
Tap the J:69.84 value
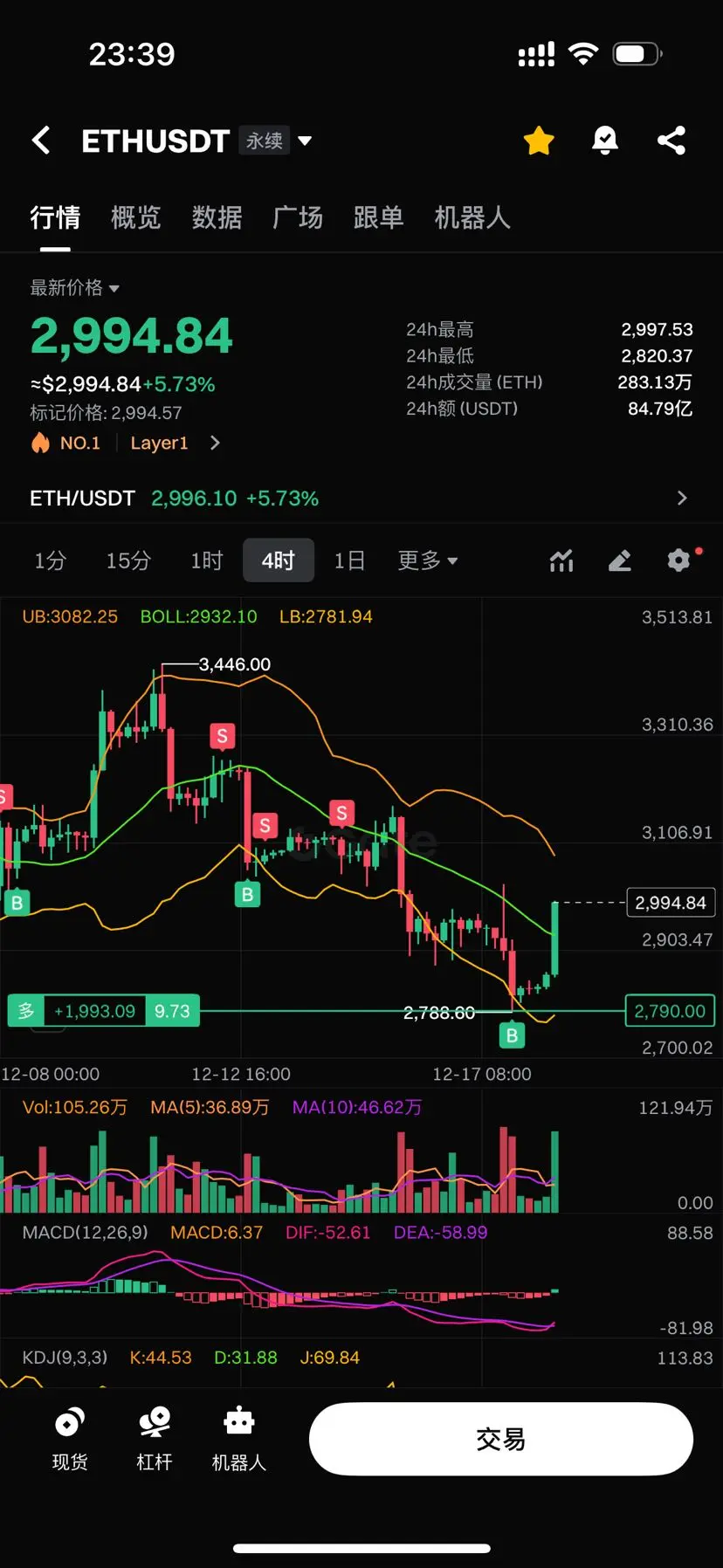pos(330,1357)
